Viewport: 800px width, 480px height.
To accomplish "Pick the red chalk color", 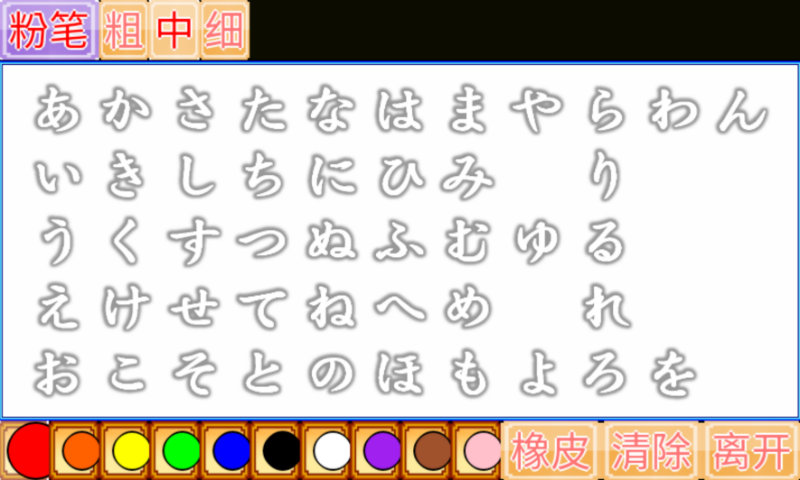I will coord(29,451).
